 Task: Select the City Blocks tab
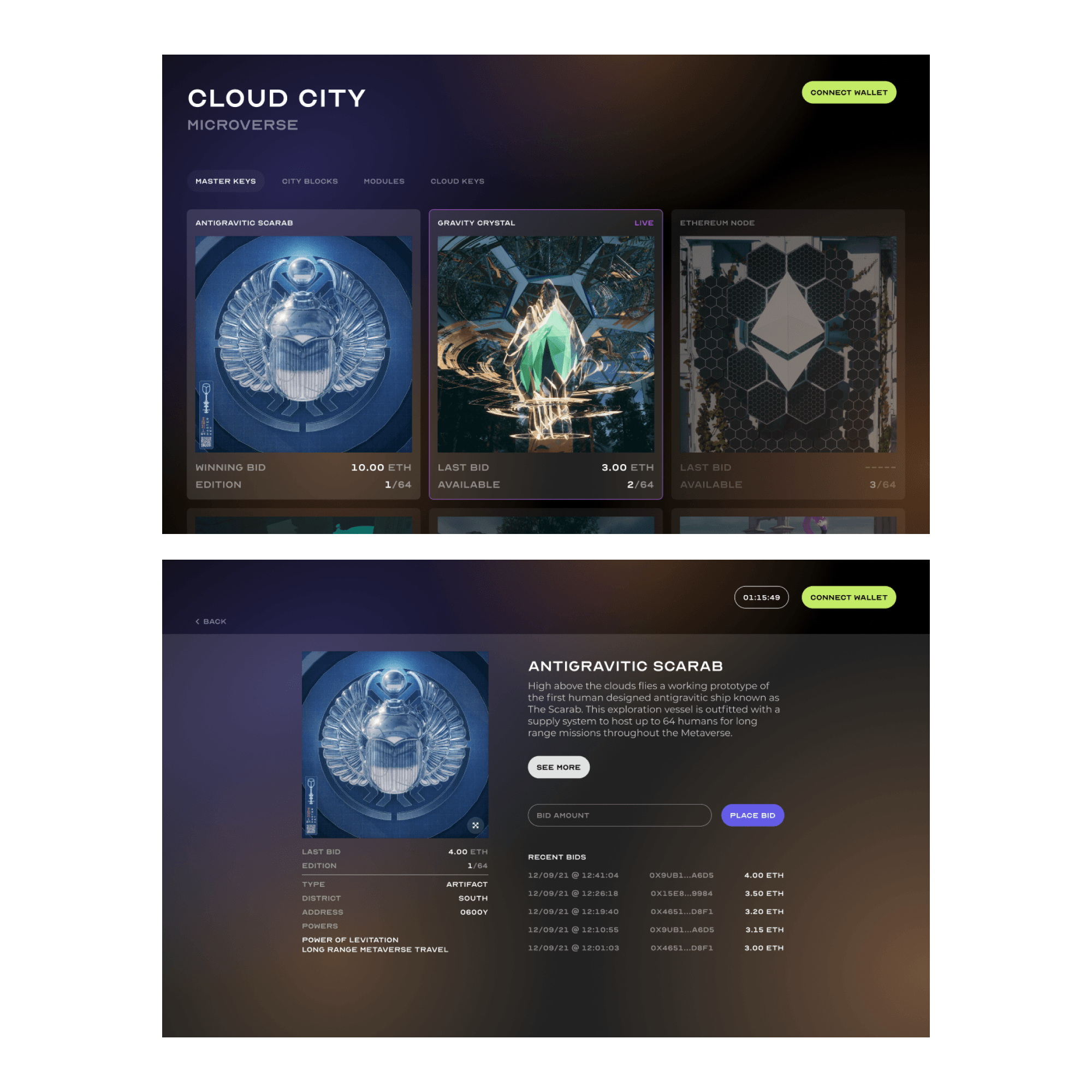tap(309, 181)
